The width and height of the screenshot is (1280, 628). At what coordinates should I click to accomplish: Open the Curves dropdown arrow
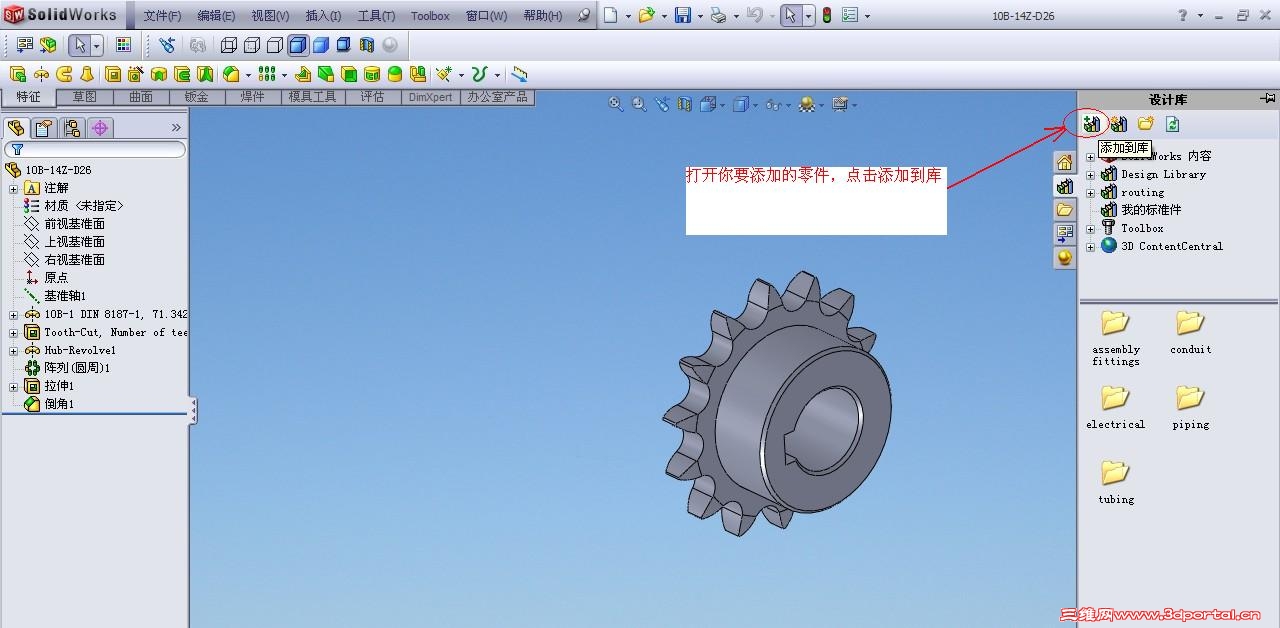point(497,75)
